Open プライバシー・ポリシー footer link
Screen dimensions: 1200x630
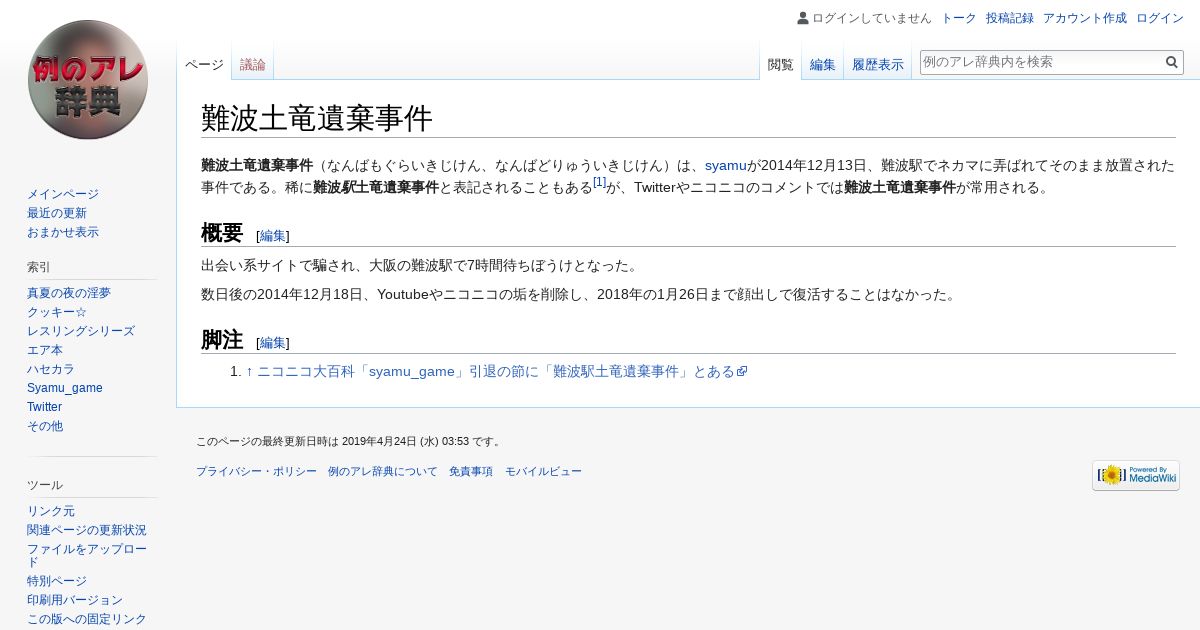(256, 471)
